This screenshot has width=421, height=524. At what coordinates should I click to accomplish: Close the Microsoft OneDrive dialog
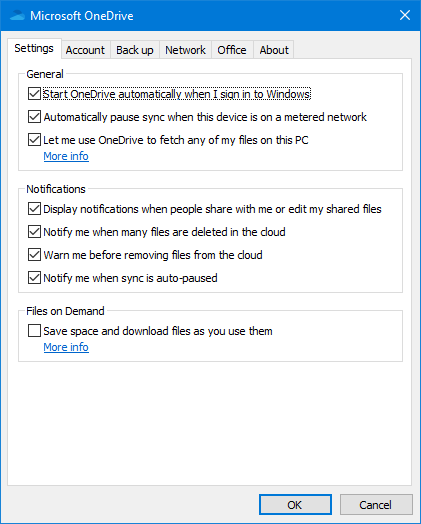pos(405,15)
